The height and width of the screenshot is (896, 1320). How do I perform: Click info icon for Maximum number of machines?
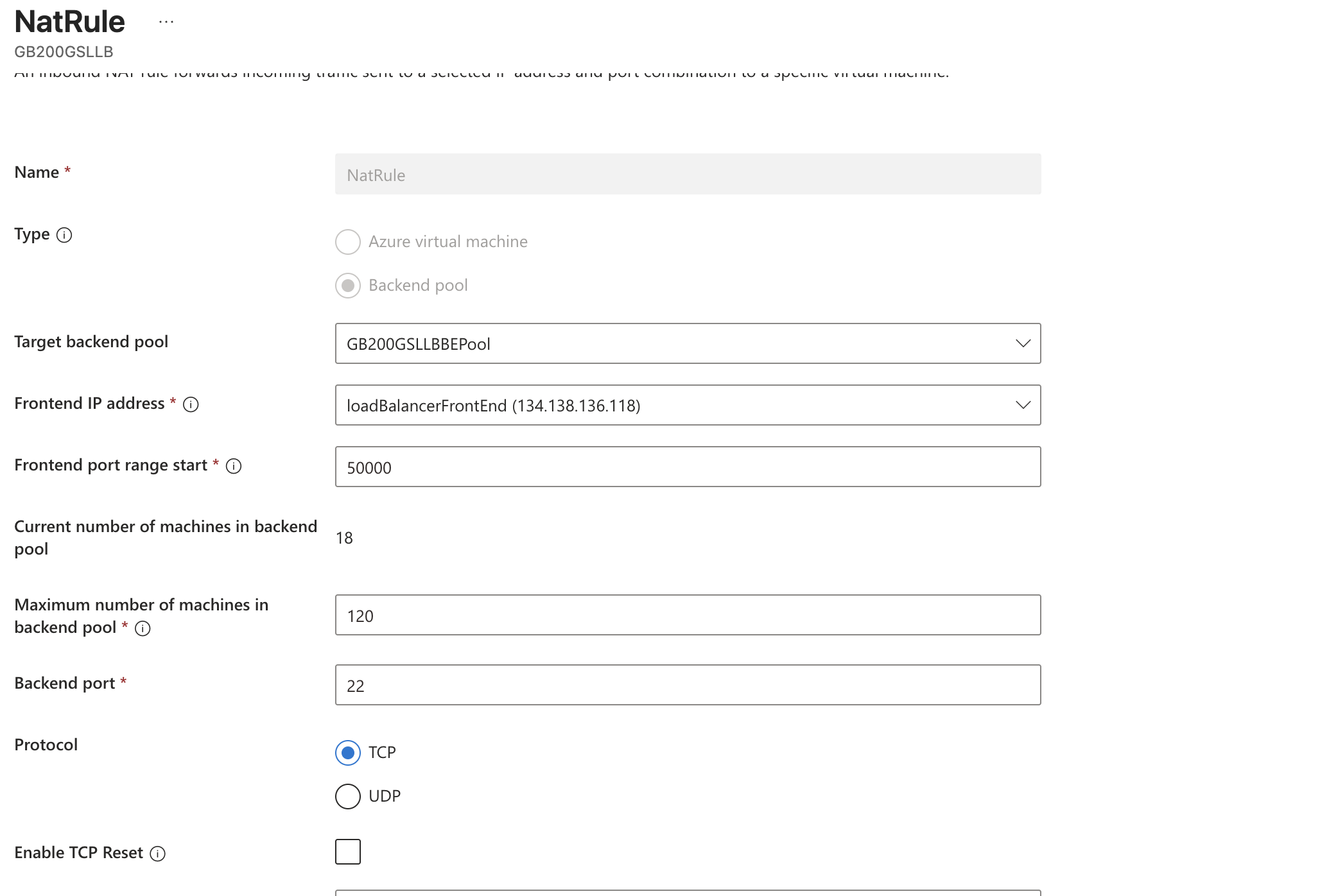pos(143,628)
